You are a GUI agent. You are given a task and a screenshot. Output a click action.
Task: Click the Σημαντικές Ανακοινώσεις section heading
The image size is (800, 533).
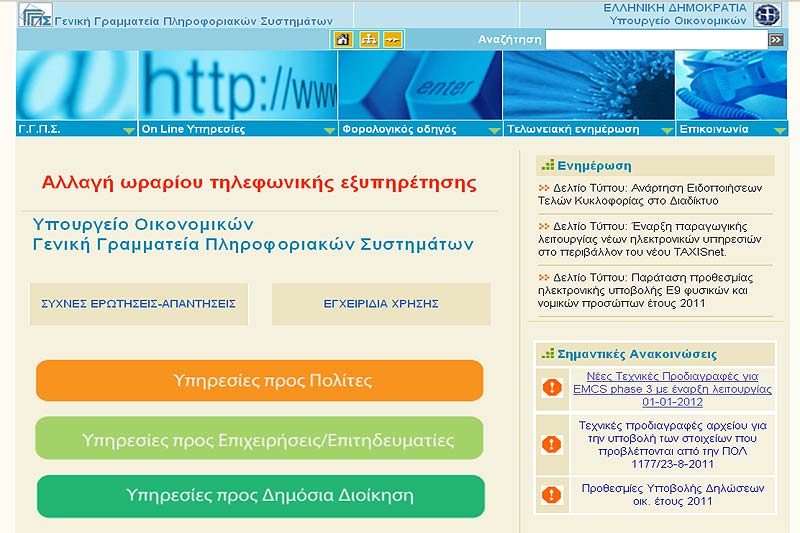point(637,354)
